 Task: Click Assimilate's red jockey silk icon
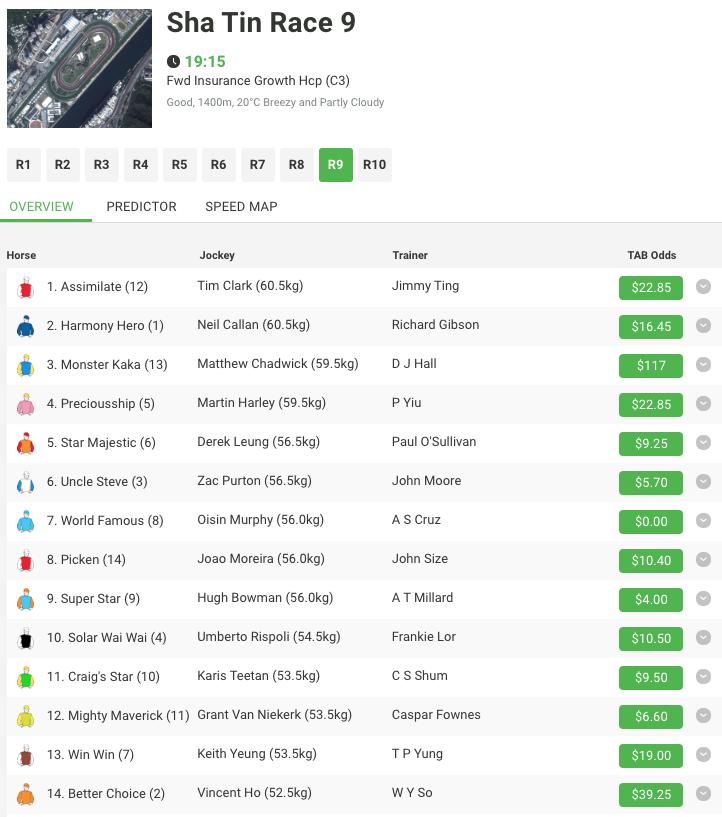click(25, 288)
